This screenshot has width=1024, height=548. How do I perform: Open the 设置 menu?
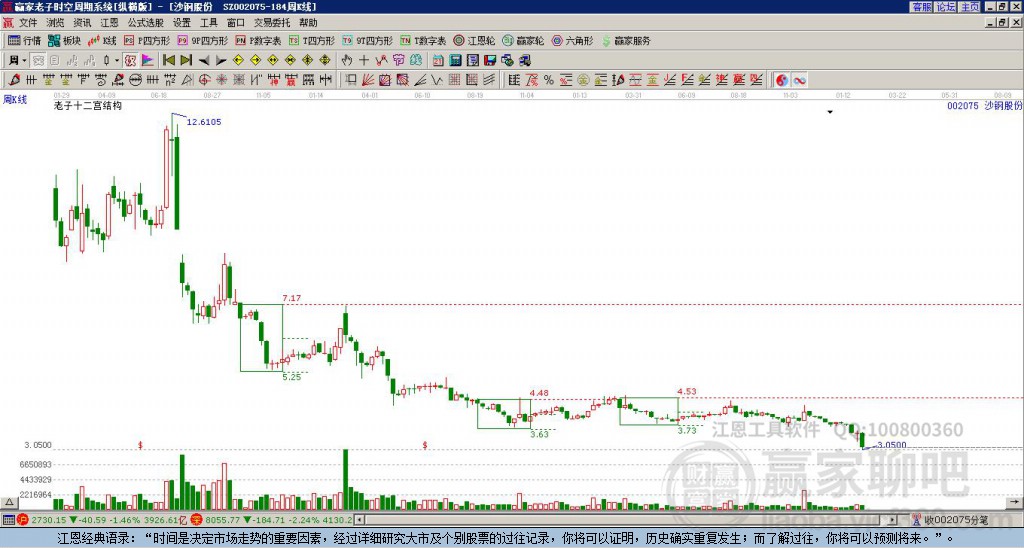point(182,23)
